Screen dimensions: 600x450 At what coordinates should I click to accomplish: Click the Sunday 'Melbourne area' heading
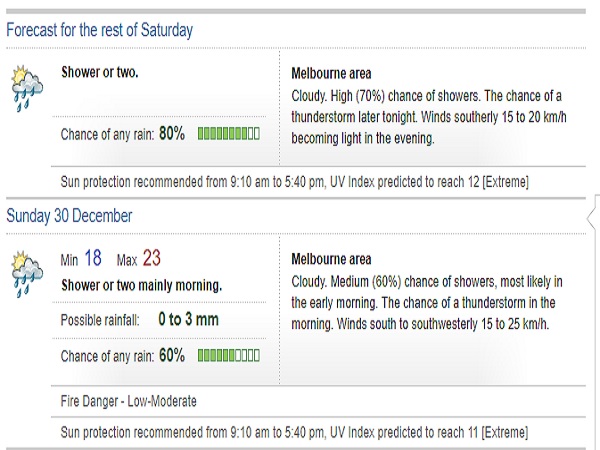tap(330, 260)
